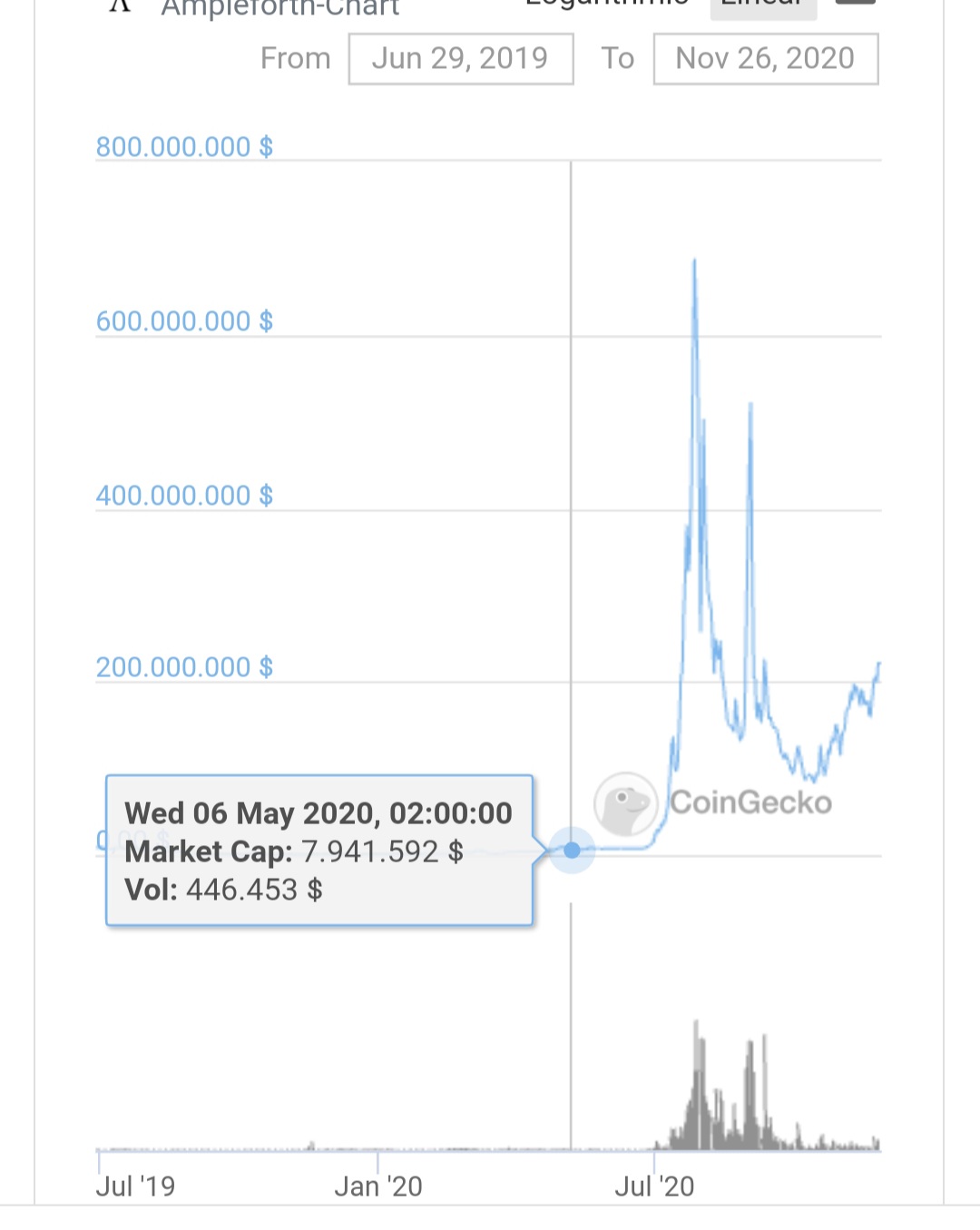
Task: Switch chart scale to Linear
Action: tap(762, 5)
